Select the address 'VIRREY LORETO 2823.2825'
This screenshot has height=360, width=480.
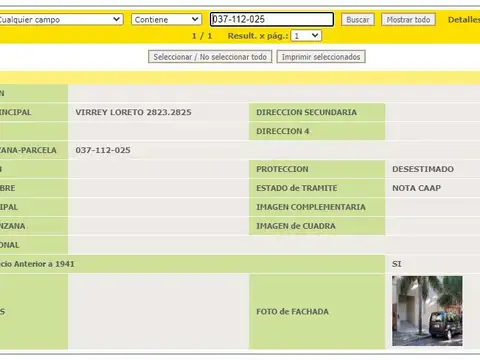pyautogui.click(x=133, y=112)
